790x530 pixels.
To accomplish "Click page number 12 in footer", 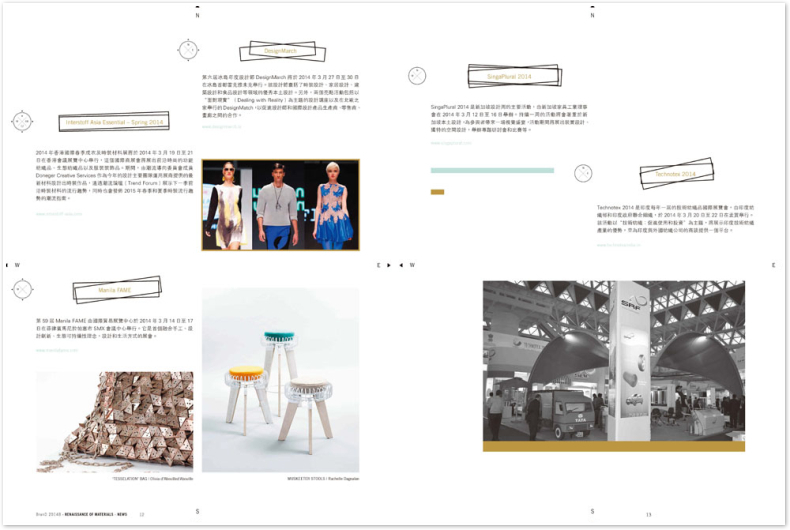I will click(142, 514).
